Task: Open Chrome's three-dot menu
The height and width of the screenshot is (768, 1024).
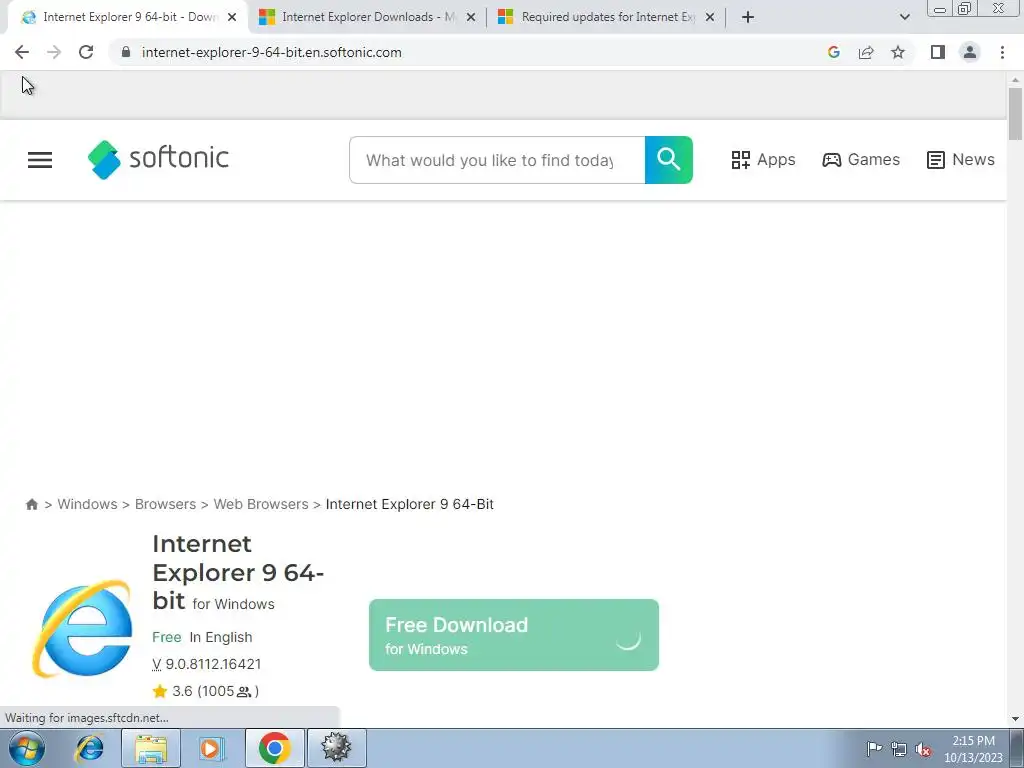Action: tap(1002, 52)
